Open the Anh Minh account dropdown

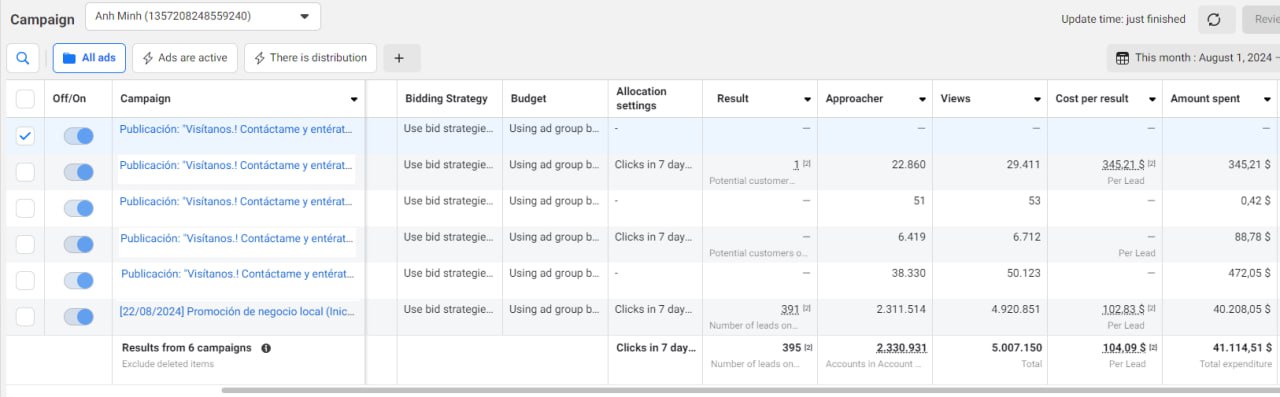coord(203,17)
